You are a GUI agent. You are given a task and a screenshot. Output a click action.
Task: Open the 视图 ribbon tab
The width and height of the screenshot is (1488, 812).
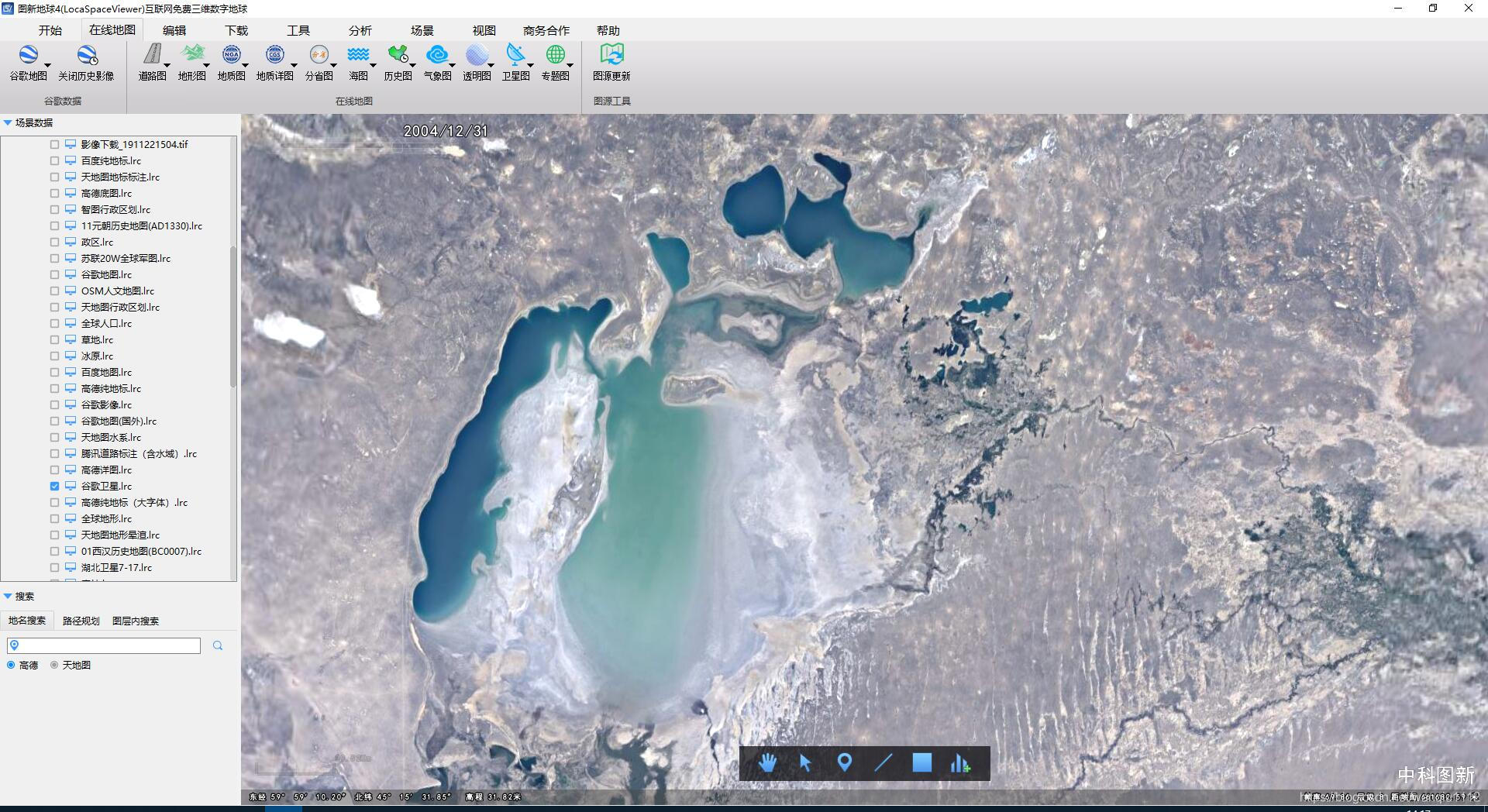pyautogui.click(x=484, y=30)
